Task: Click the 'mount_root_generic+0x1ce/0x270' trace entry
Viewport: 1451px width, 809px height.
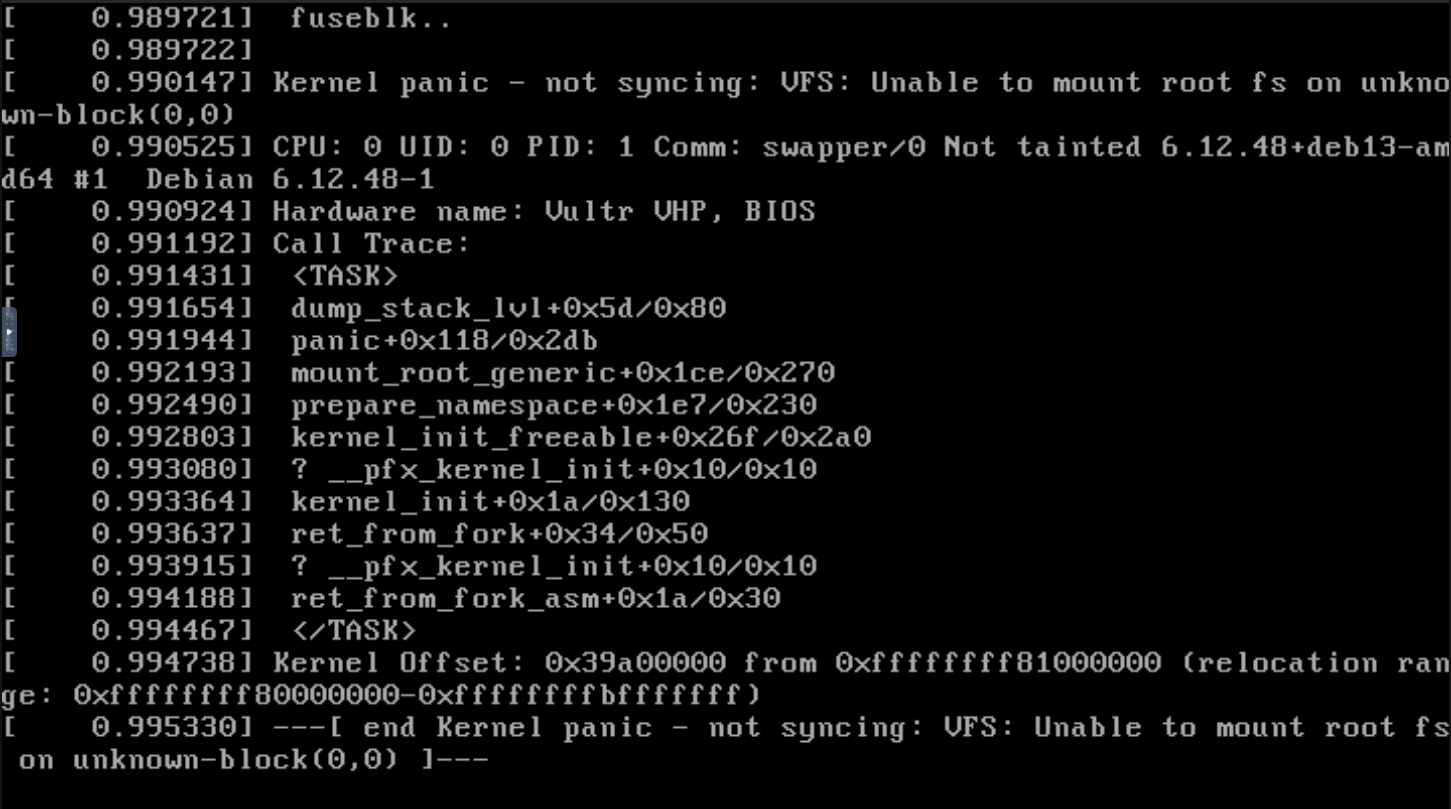Action: coord(562,373)
